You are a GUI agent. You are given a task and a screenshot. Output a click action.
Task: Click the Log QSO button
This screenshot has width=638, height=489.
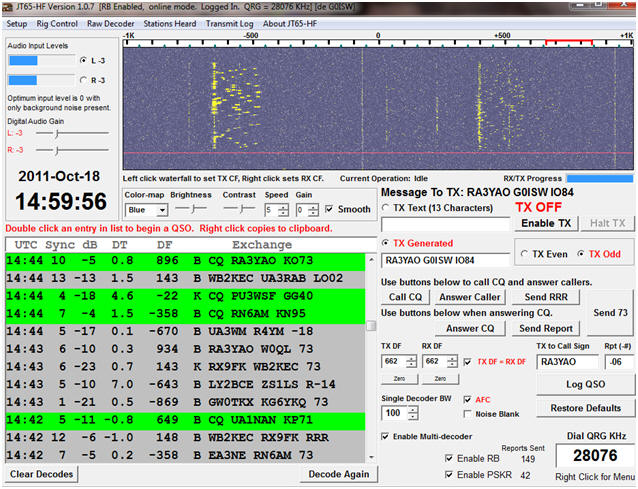[x=586, y=384]
